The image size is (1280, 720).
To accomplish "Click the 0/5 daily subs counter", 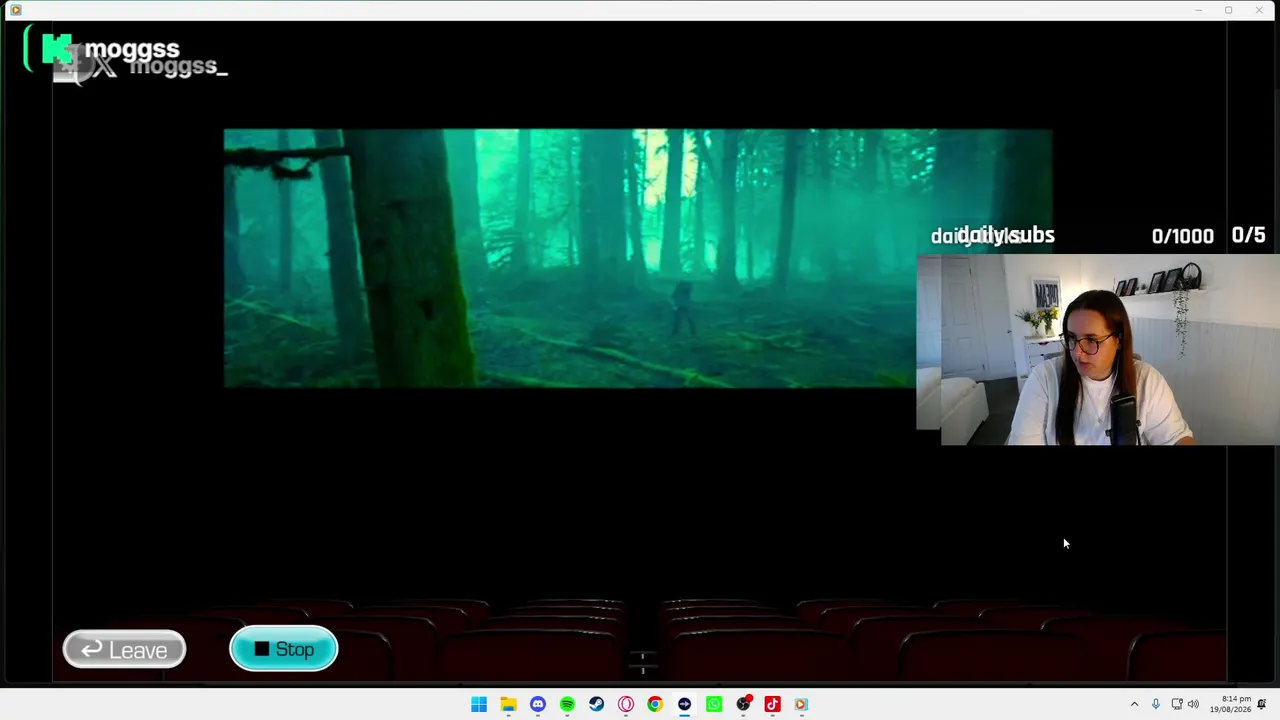I will point(1248,235).
